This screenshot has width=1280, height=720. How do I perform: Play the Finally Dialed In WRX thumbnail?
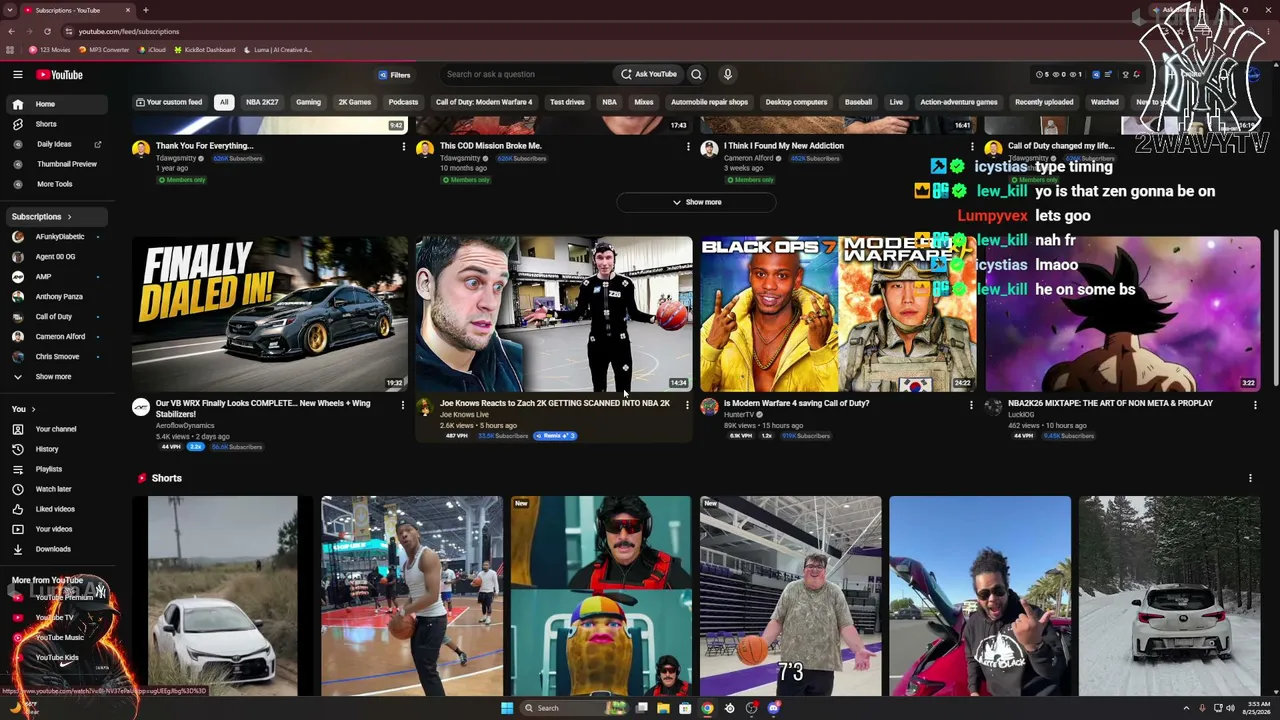pos(270,313)
